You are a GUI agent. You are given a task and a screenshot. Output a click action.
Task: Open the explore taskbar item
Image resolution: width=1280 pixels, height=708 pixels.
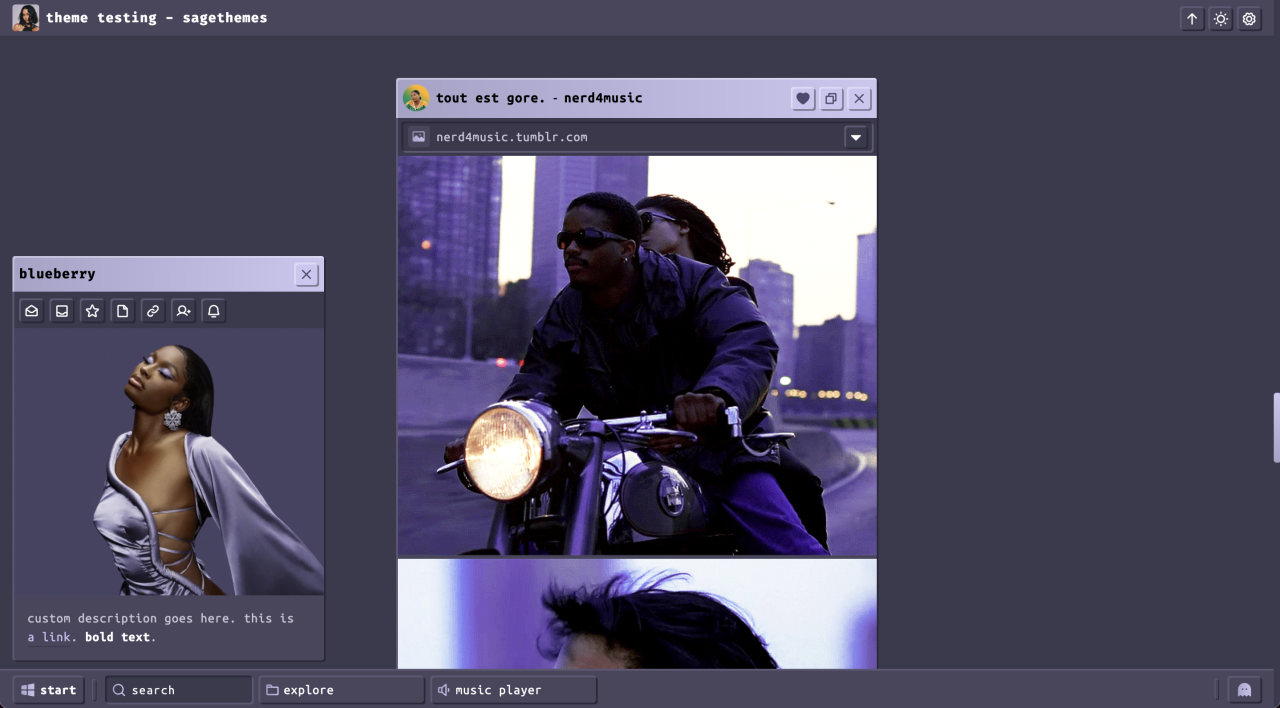coord(341,690)
